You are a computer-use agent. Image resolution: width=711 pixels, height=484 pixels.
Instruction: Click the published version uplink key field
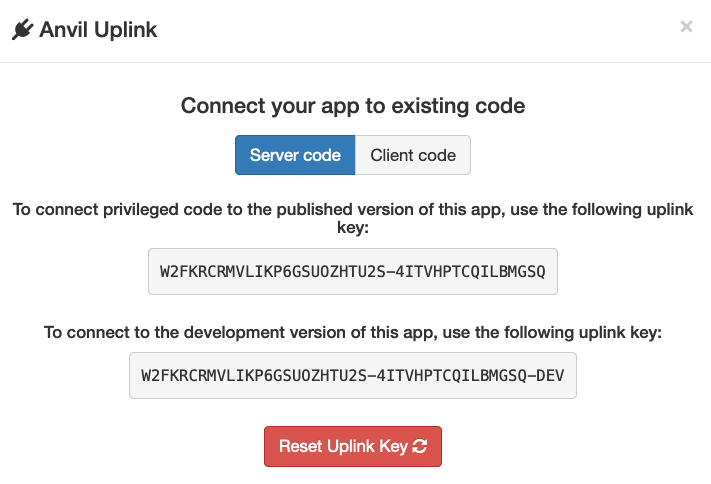pos(353,271)
